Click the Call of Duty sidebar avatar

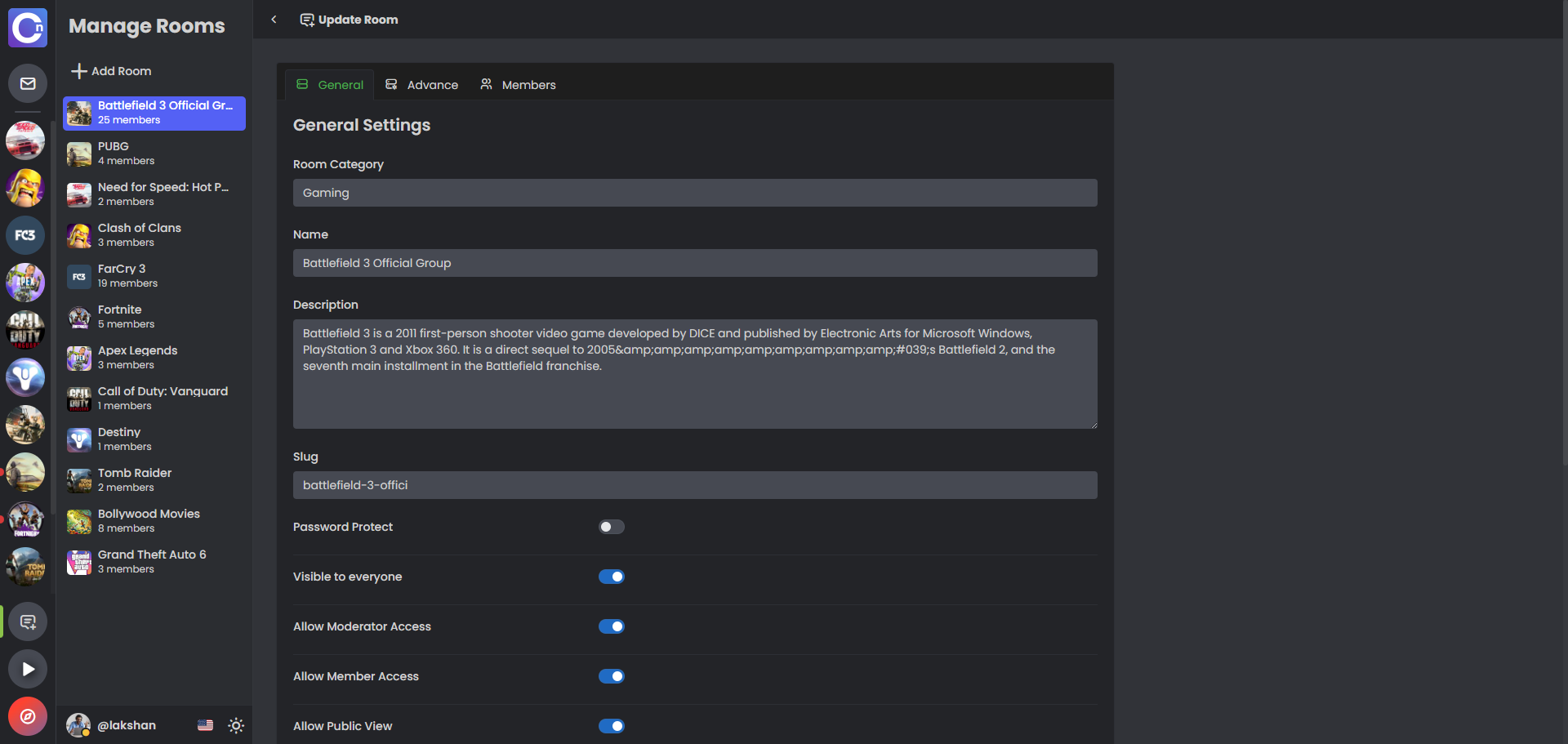pos(25,330)
